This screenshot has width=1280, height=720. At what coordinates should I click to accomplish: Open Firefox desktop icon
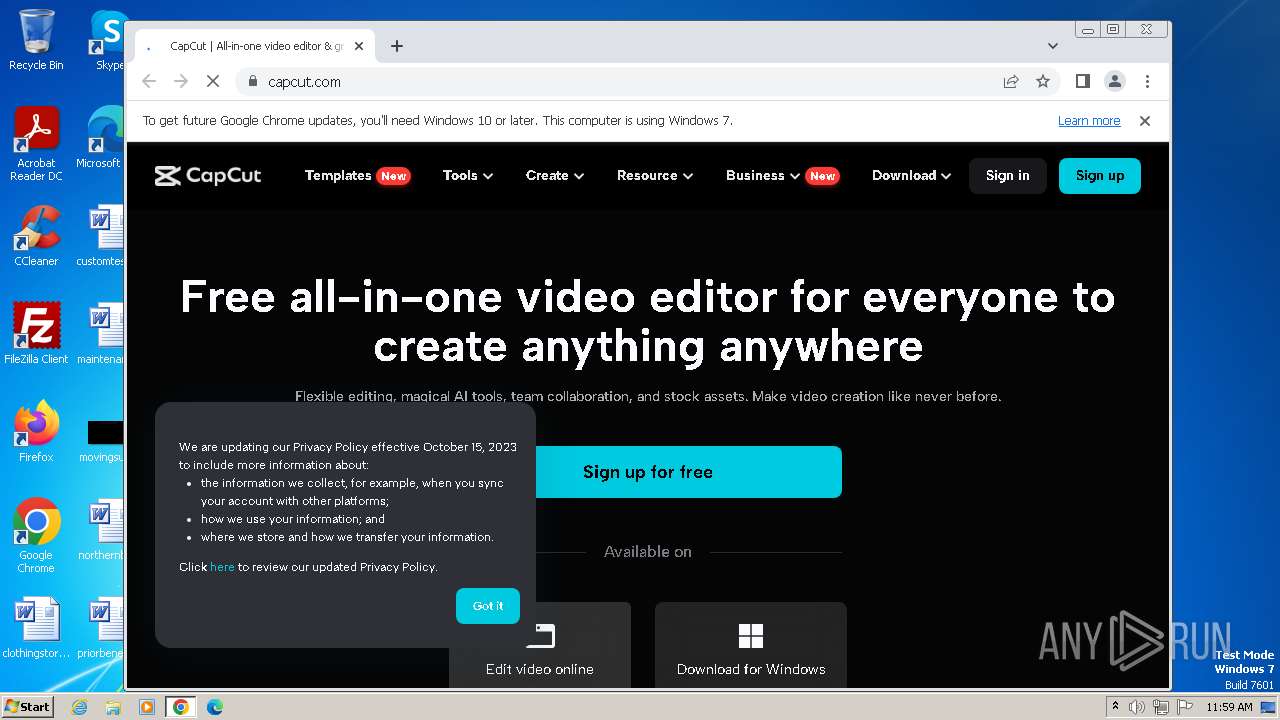(x=36, y=432)
